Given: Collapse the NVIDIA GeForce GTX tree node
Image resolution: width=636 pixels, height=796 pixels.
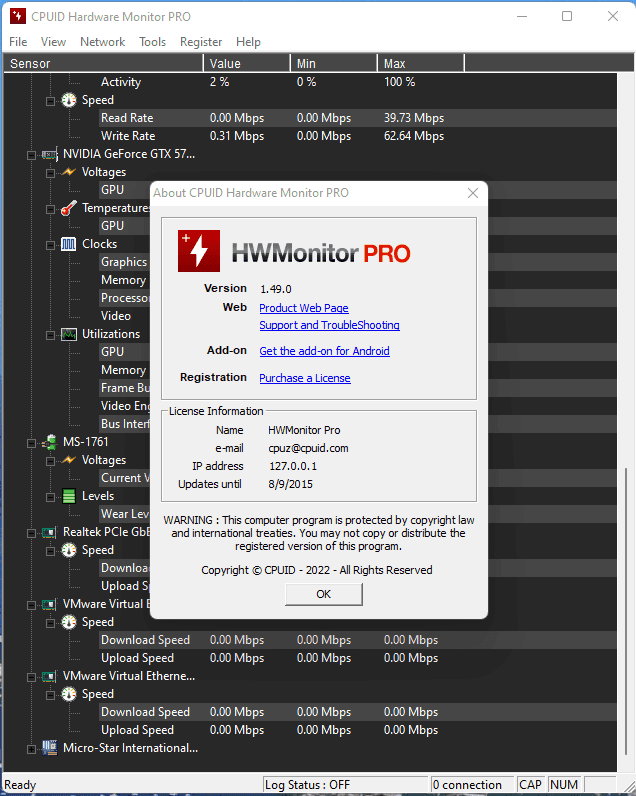Looking at the screenshot, I should [x=33, y=155].
